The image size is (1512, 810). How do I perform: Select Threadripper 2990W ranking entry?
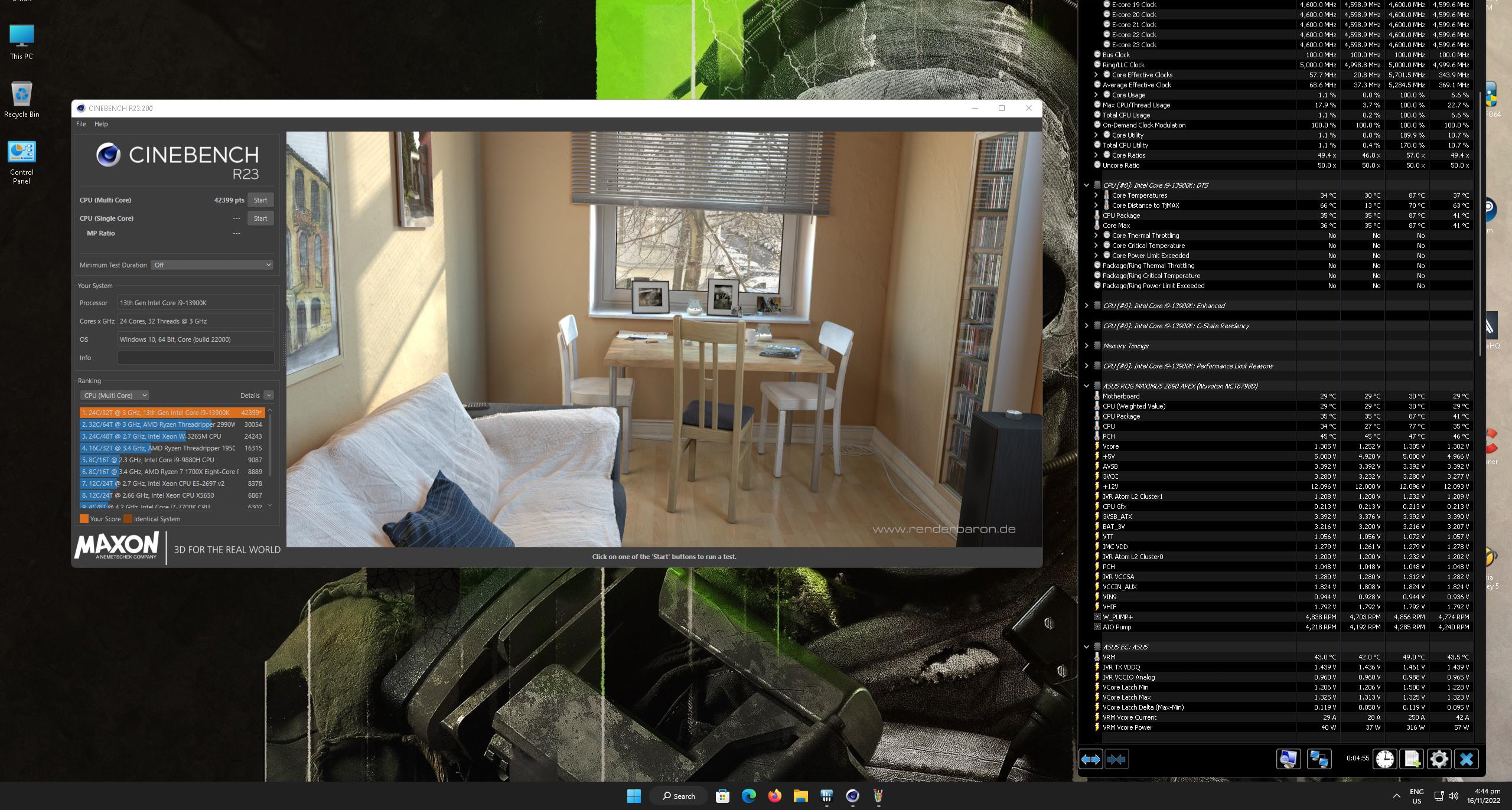pos(172,424)
